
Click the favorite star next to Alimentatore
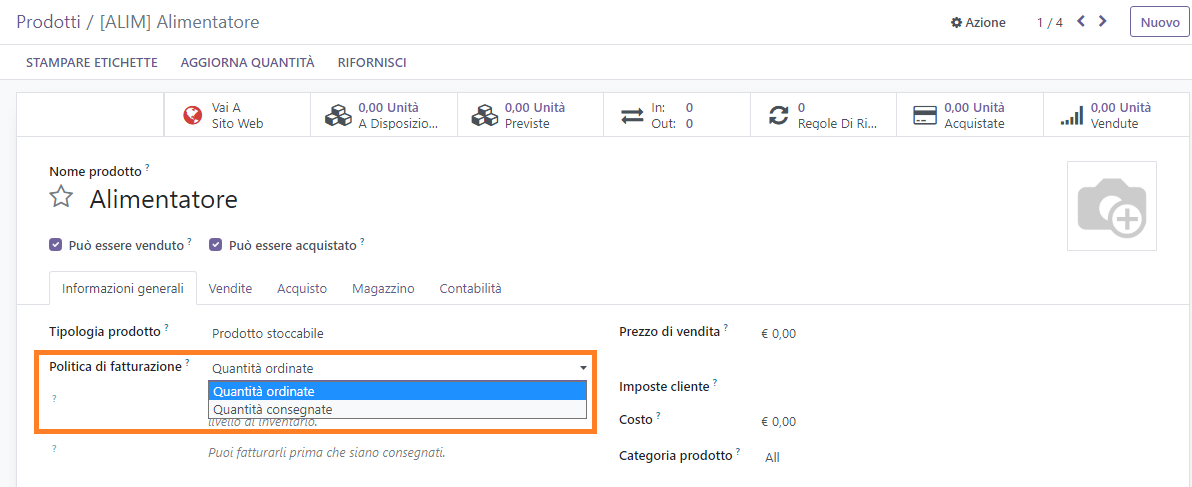(x=62, y=197)
